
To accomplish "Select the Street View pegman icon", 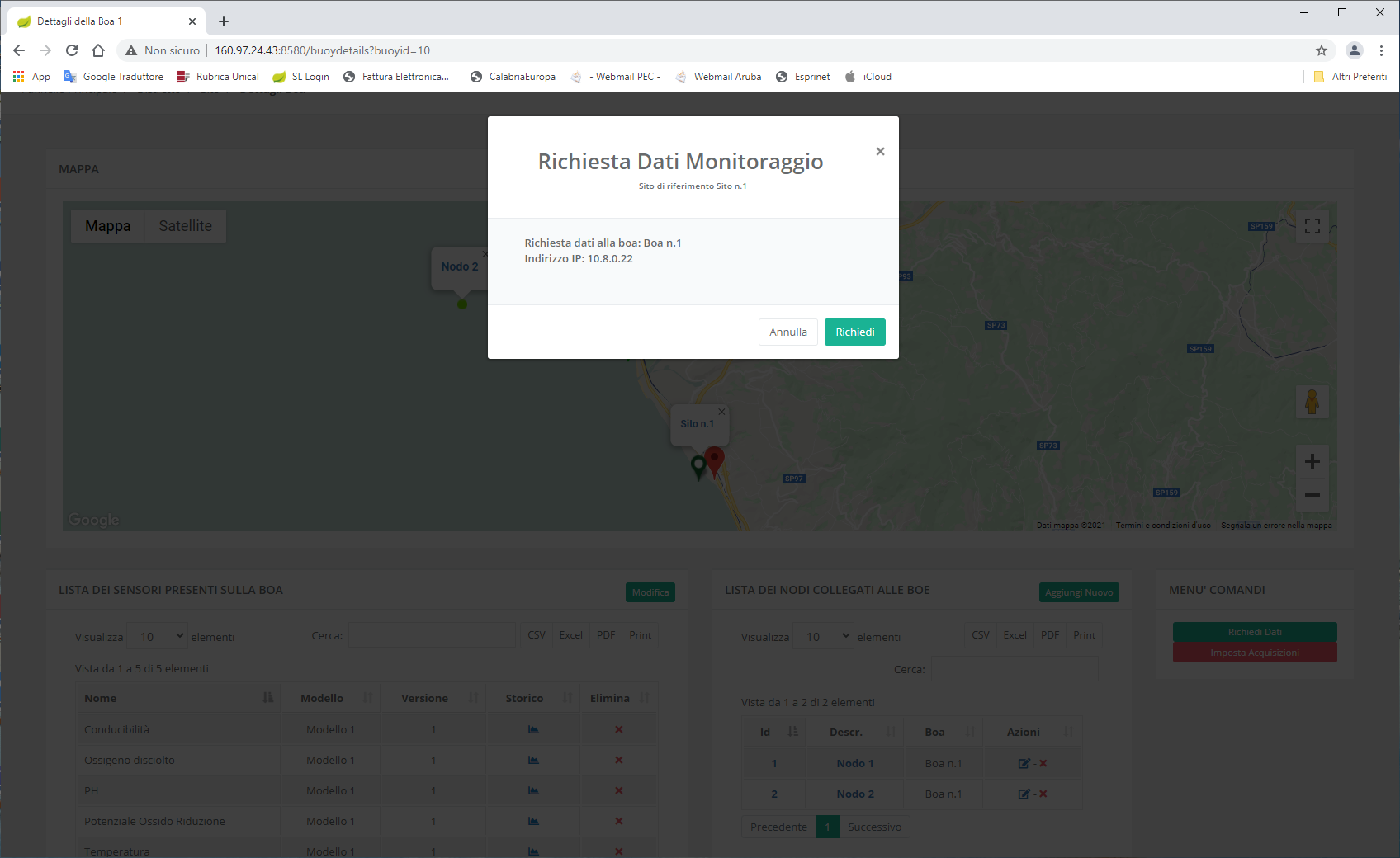I will tap(1312, 402).
